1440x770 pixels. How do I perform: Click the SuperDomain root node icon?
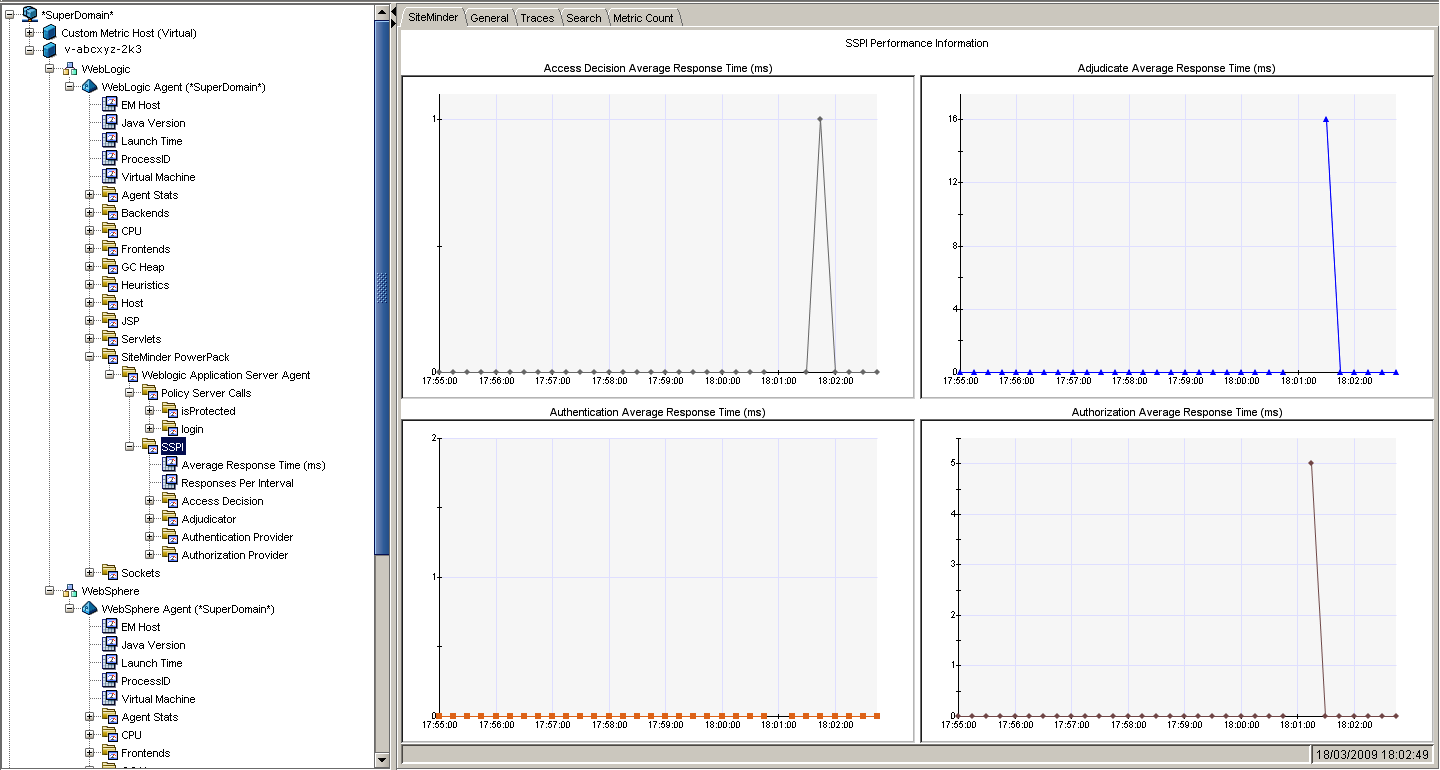point(30,14)
